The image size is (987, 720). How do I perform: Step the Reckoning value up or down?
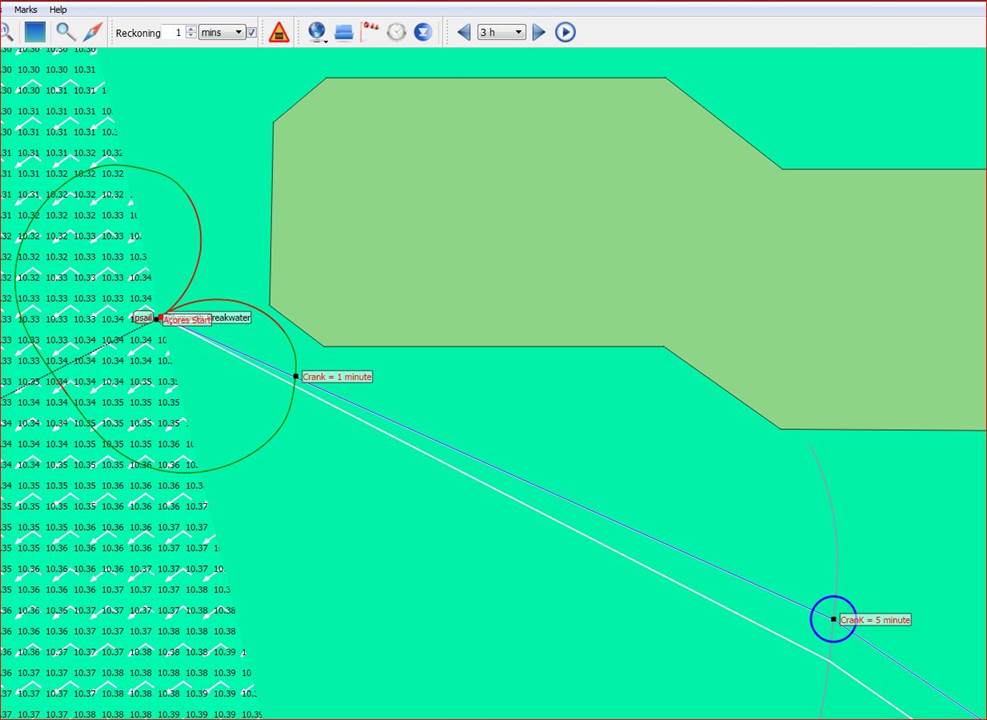click(191, 32)
